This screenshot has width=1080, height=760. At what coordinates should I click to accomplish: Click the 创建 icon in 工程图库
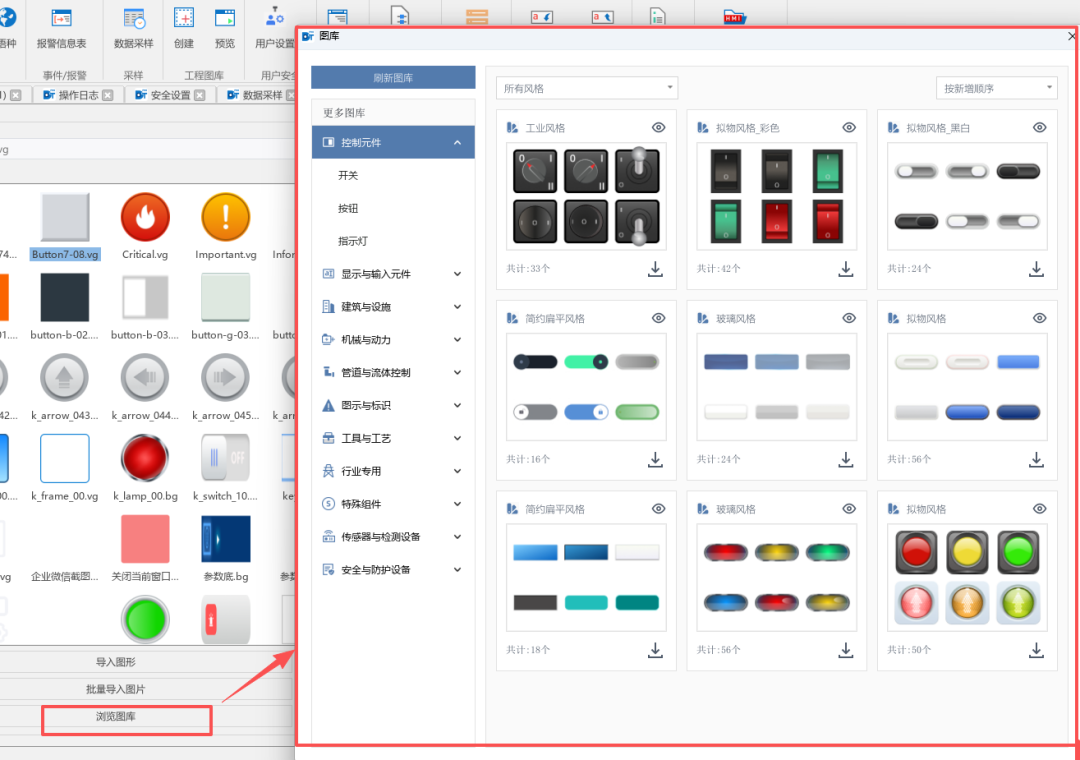tap(184, 20)
